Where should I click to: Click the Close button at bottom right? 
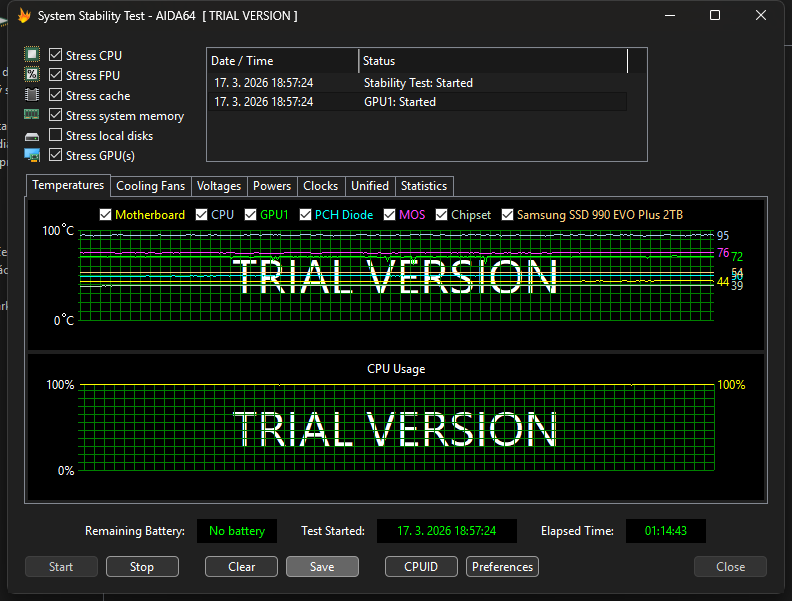point(730,567)
